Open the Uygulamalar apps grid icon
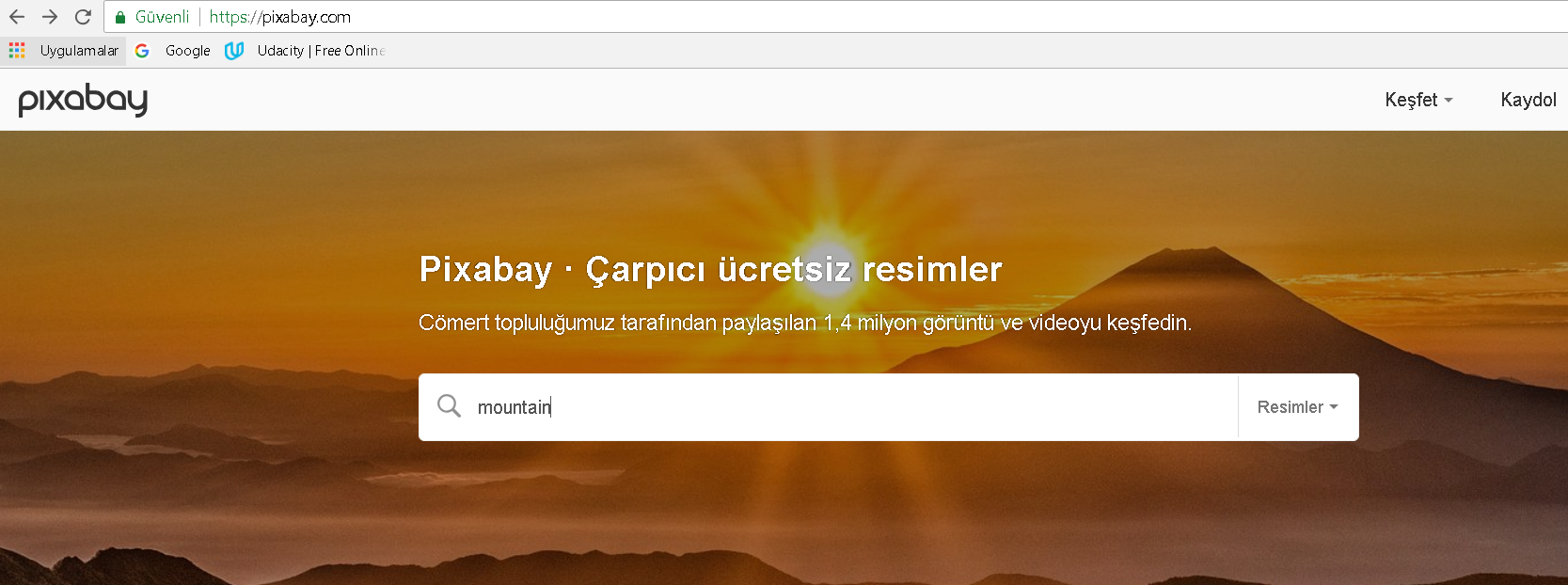Screen dimensions: 1568x585 [17, 50]
